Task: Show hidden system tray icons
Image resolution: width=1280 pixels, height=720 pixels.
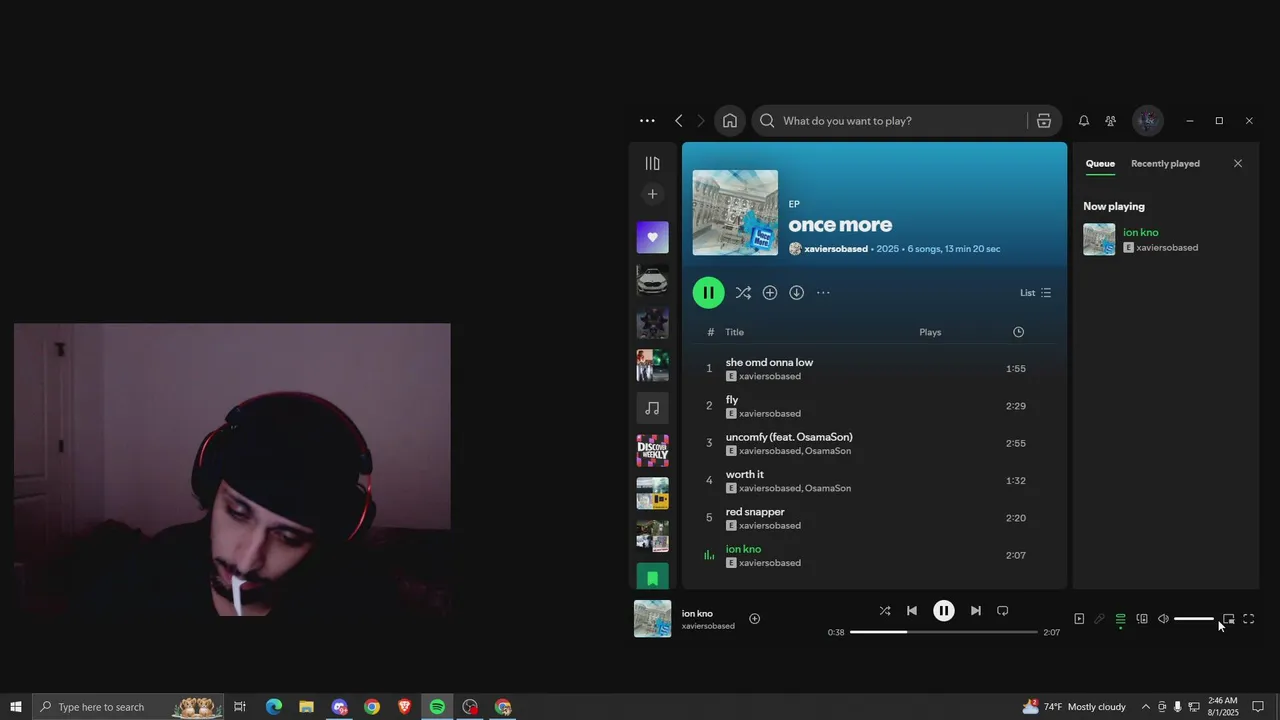Action: pos(1146,707)
